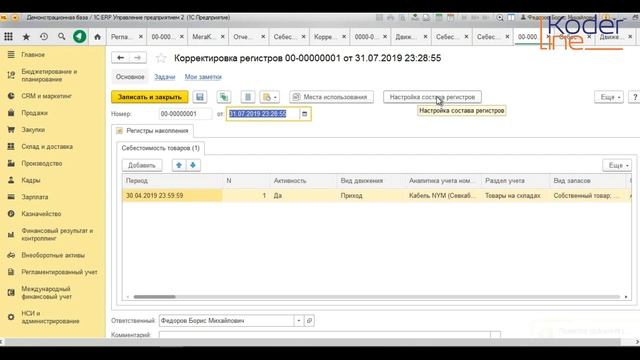This screenshot has width=640, height=360.
Task: Navigate forward with the right arrow
Action: (138, 58)
